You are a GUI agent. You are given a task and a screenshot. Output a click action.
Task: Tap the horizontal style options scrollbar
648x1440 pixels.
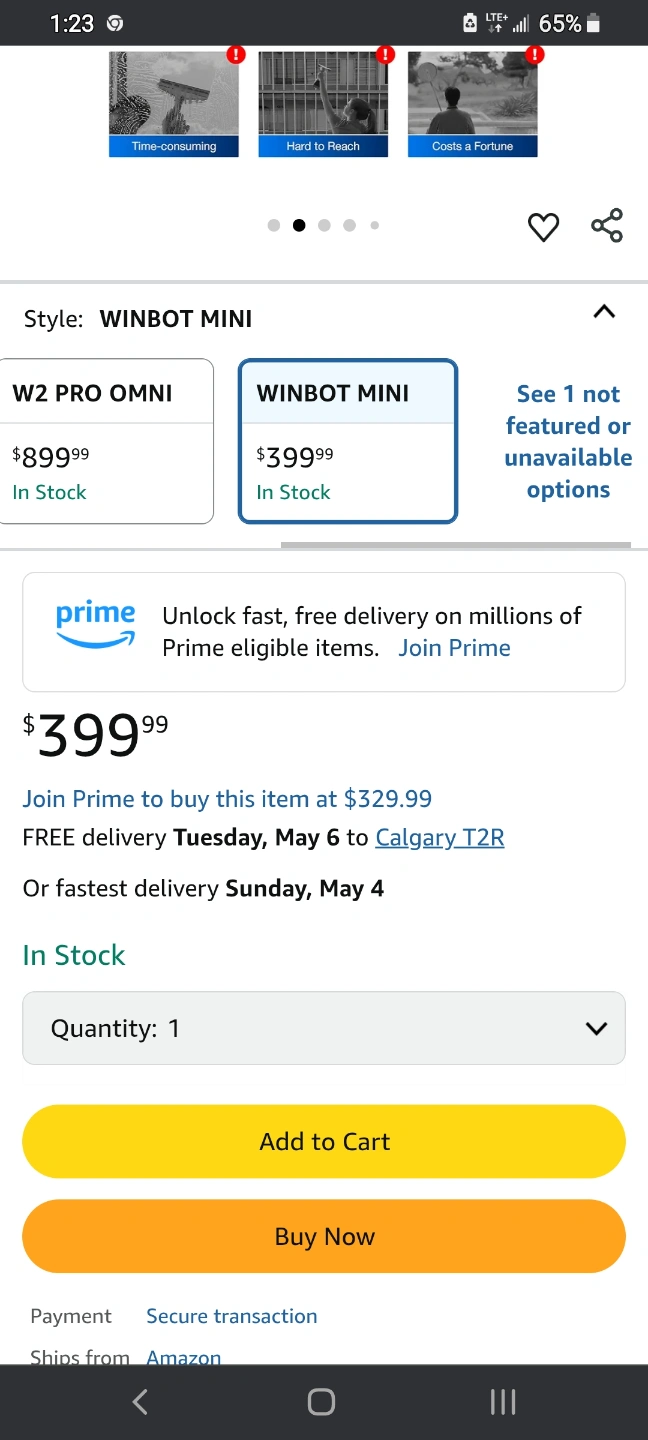tap(456, 545)
